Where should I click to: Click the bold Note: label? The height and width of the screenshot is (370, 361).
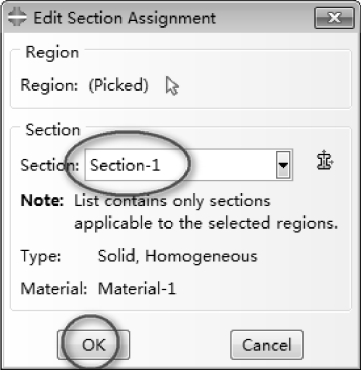pos(42,201)
